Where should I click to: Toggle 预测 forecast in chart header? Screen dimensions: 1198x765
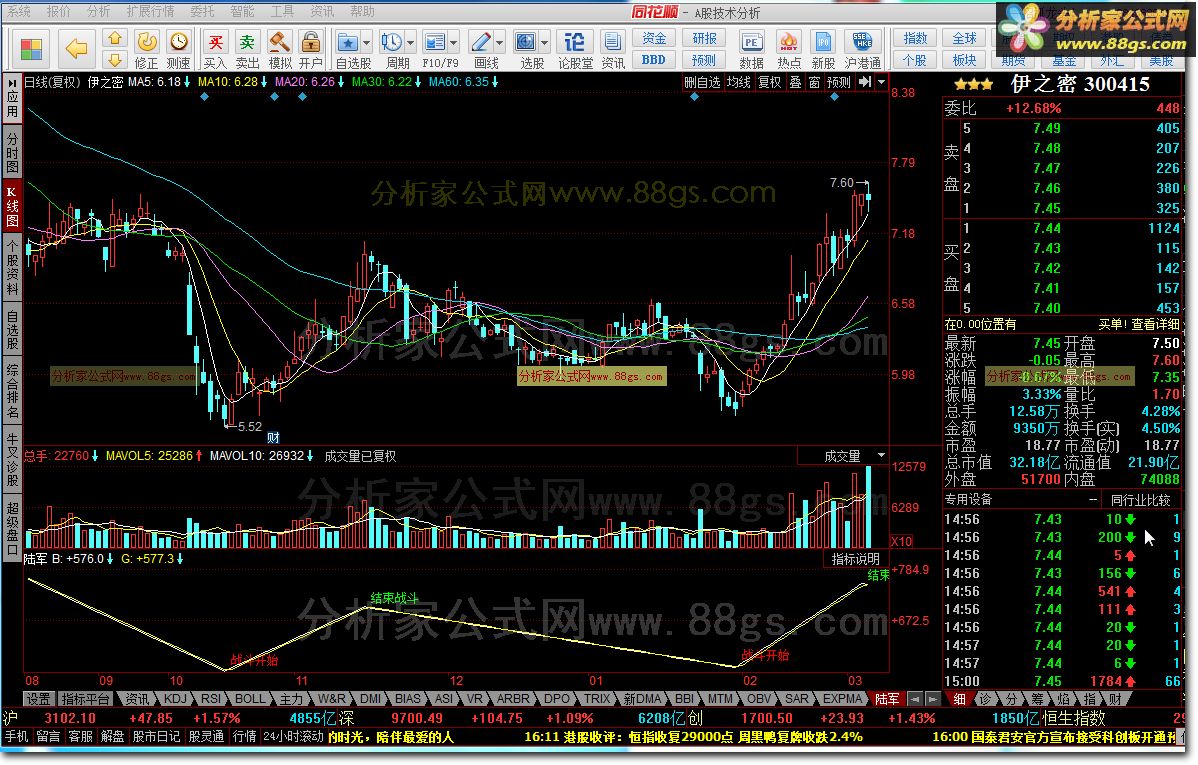pyautogui.click(x=839, y=82)
